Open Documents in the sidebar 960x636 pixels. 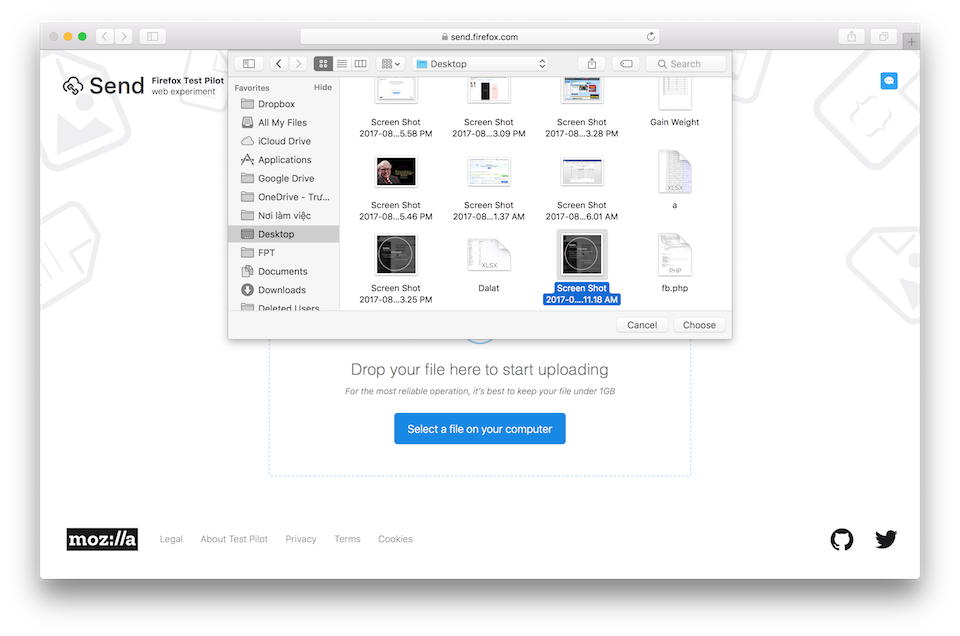(x=283, y=271)
